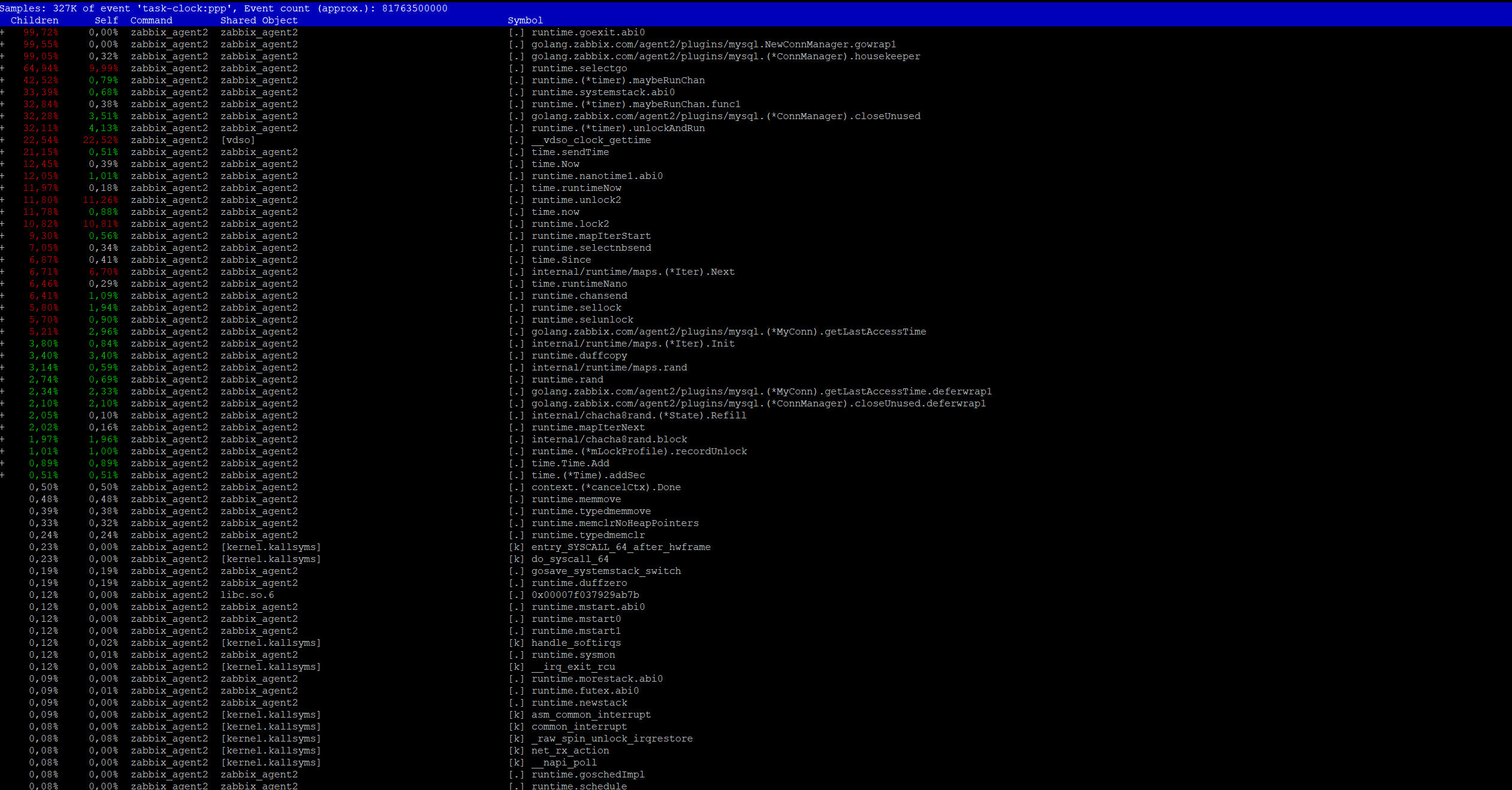
Task: Click the Children column header
Action: click(x=34, y=20)
